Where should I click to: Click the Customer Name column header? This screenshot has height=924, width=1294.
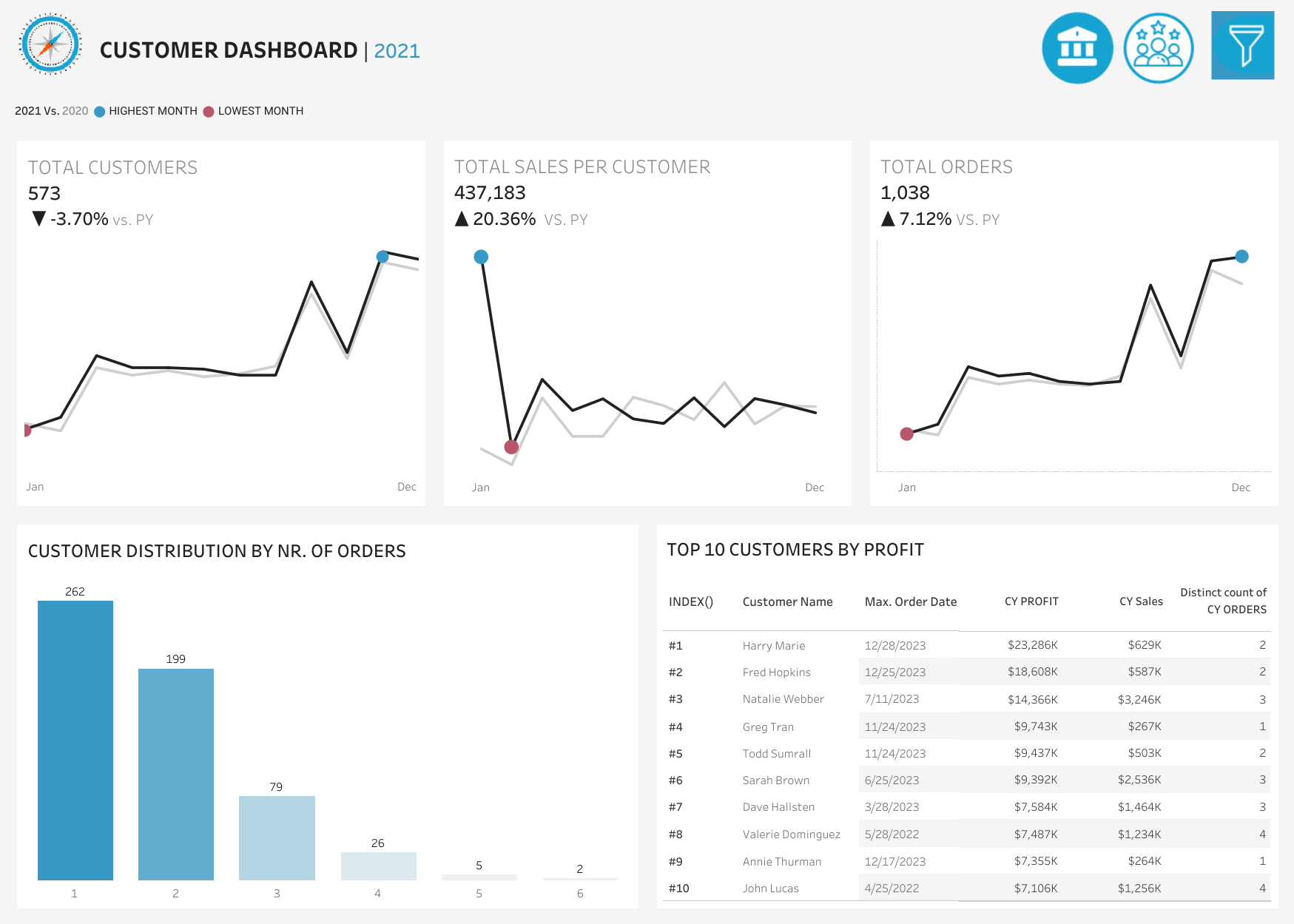click(x=787, y=601)
